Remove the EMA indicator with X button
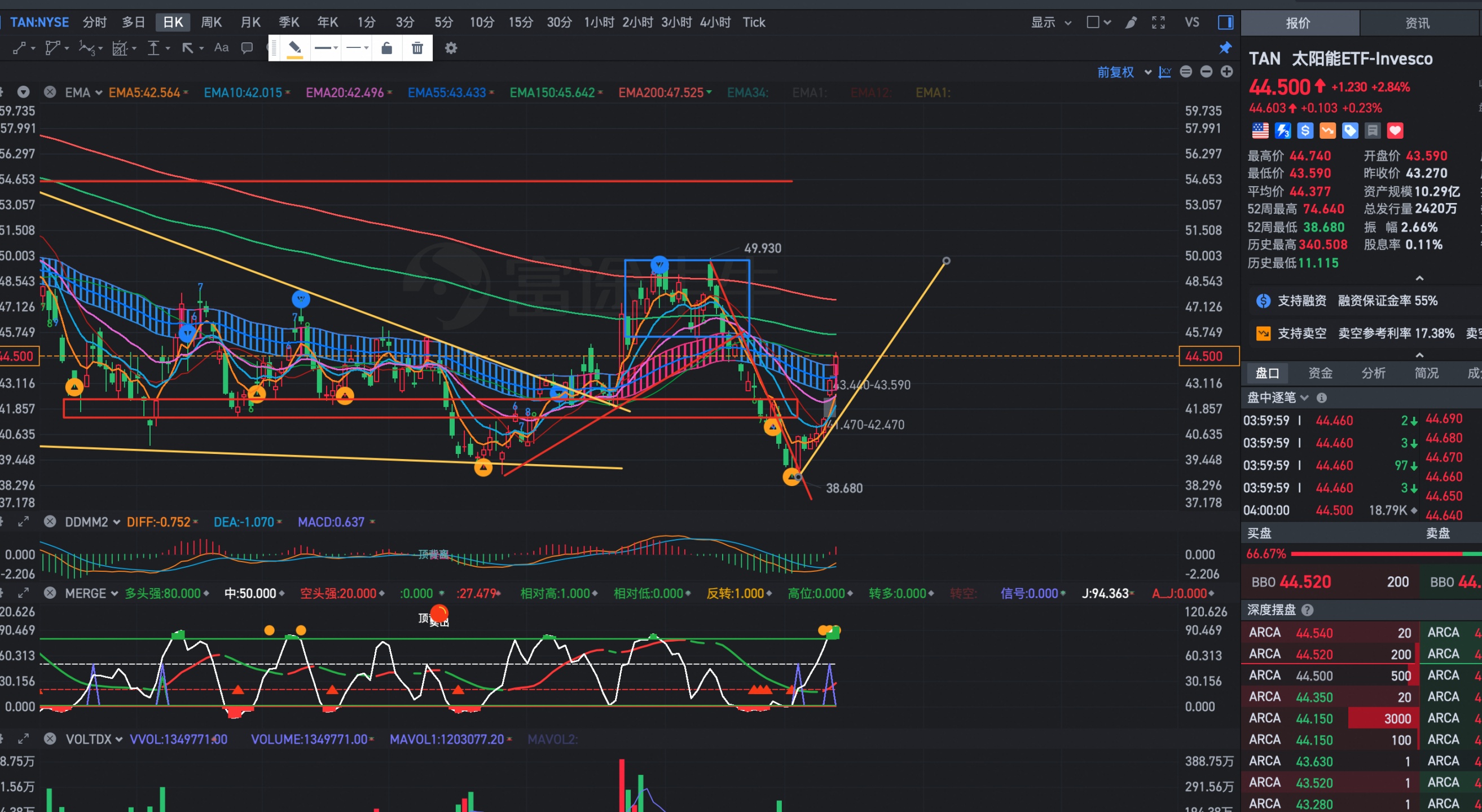The image size is (1482, 812). 50,92
